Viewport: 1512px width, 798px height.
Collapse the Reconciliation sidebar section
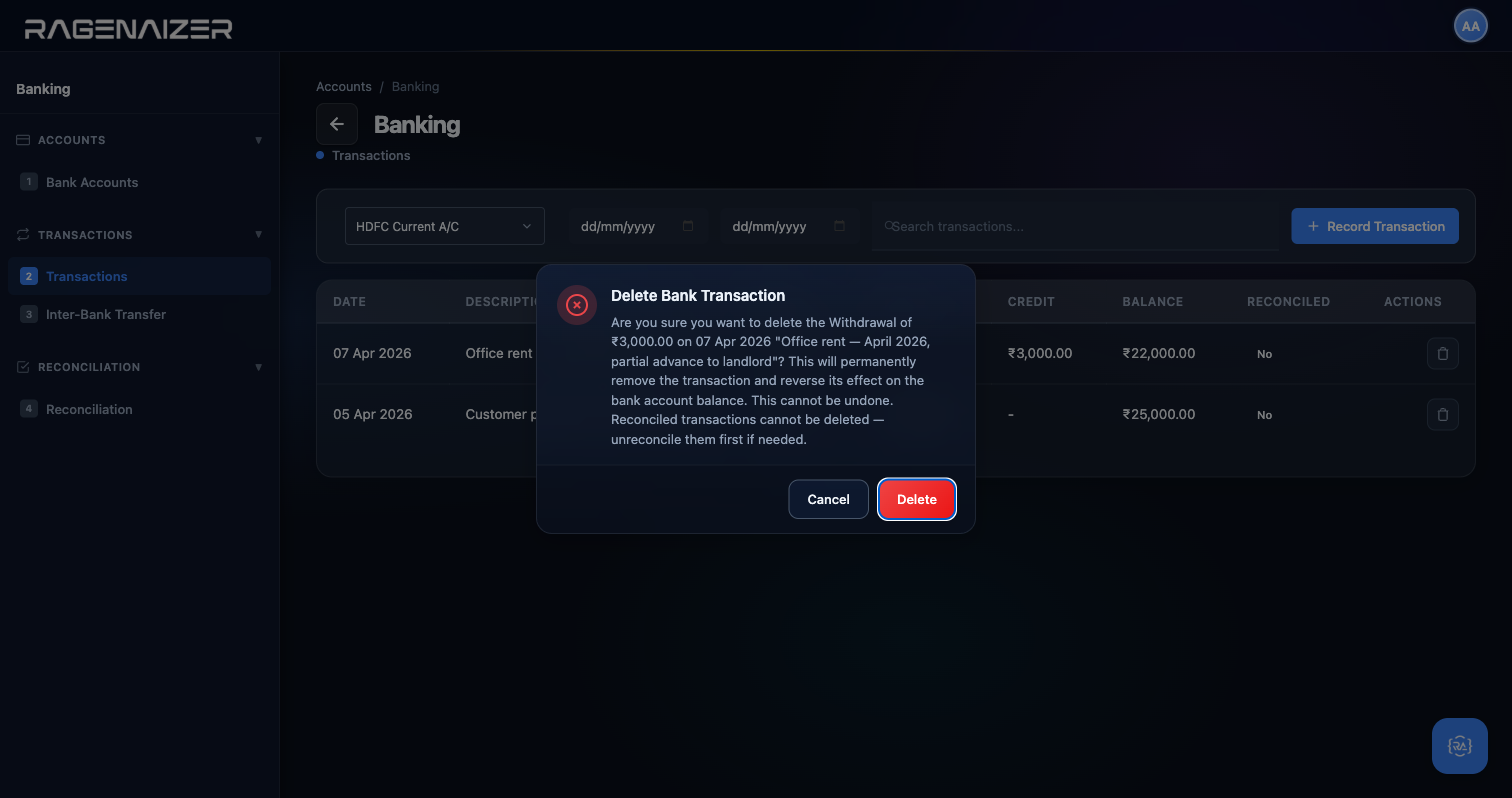(x=258, y=367)
